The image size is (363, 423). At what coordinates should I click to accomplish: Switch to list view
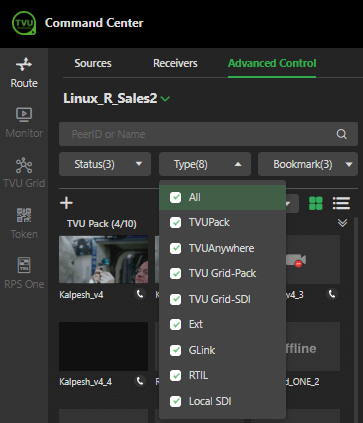[341, 203]
